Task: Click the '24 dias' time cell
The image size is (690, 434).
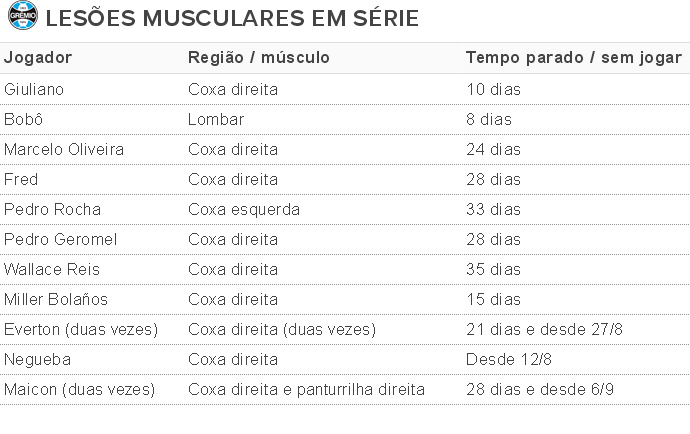Action: coord(493,149)
